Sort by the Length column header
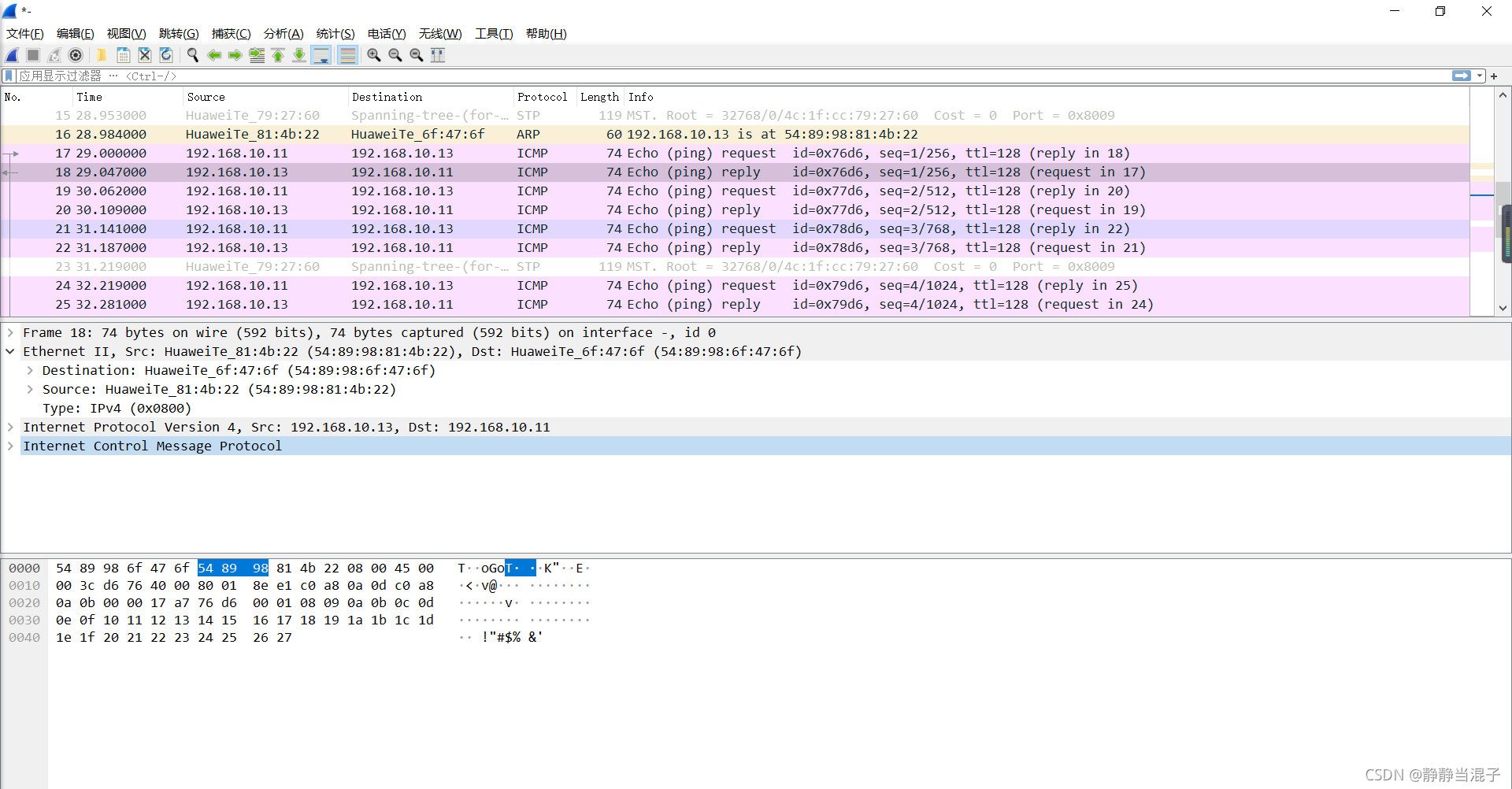Screen dimensions: 1512x789 pyautogui.click(x=600, y=97)
